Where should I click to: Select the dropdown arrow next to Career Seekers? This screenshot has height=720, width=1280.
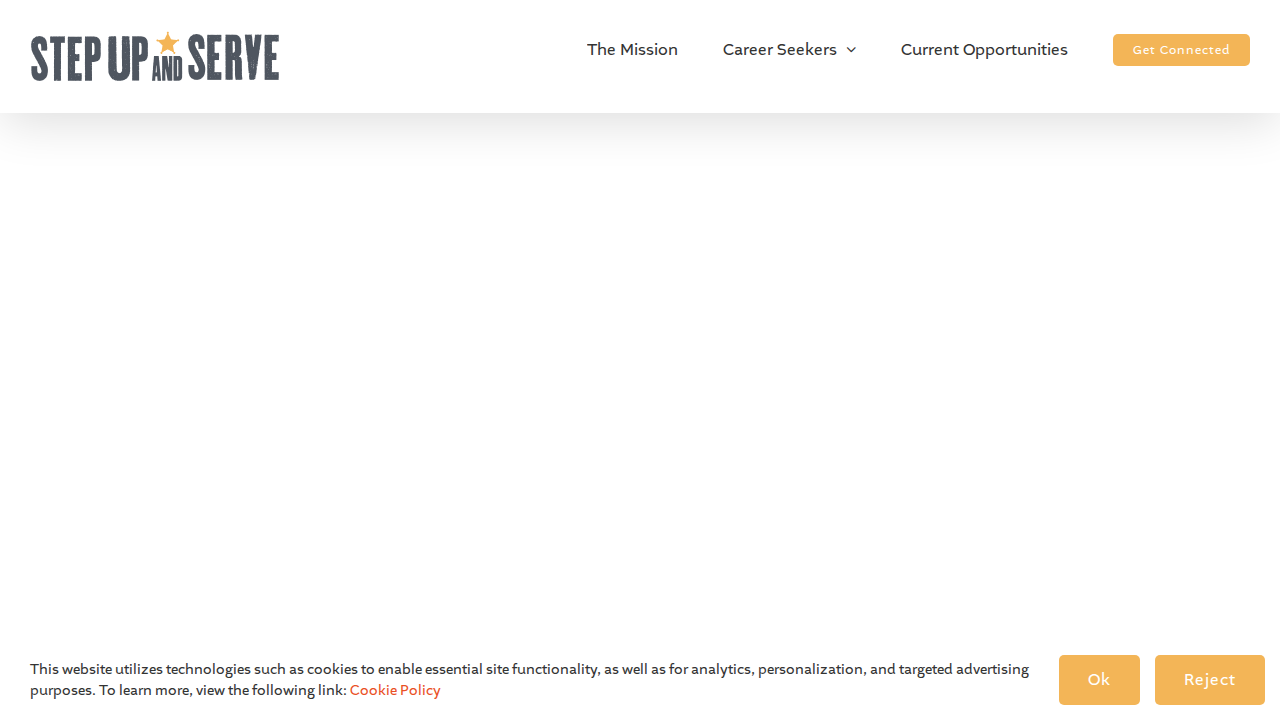click(x=849, y=49)
